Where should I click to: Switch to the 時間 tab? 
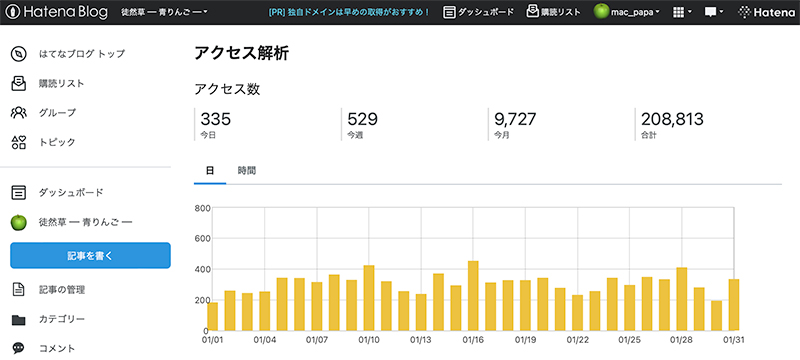coord(247,171)
